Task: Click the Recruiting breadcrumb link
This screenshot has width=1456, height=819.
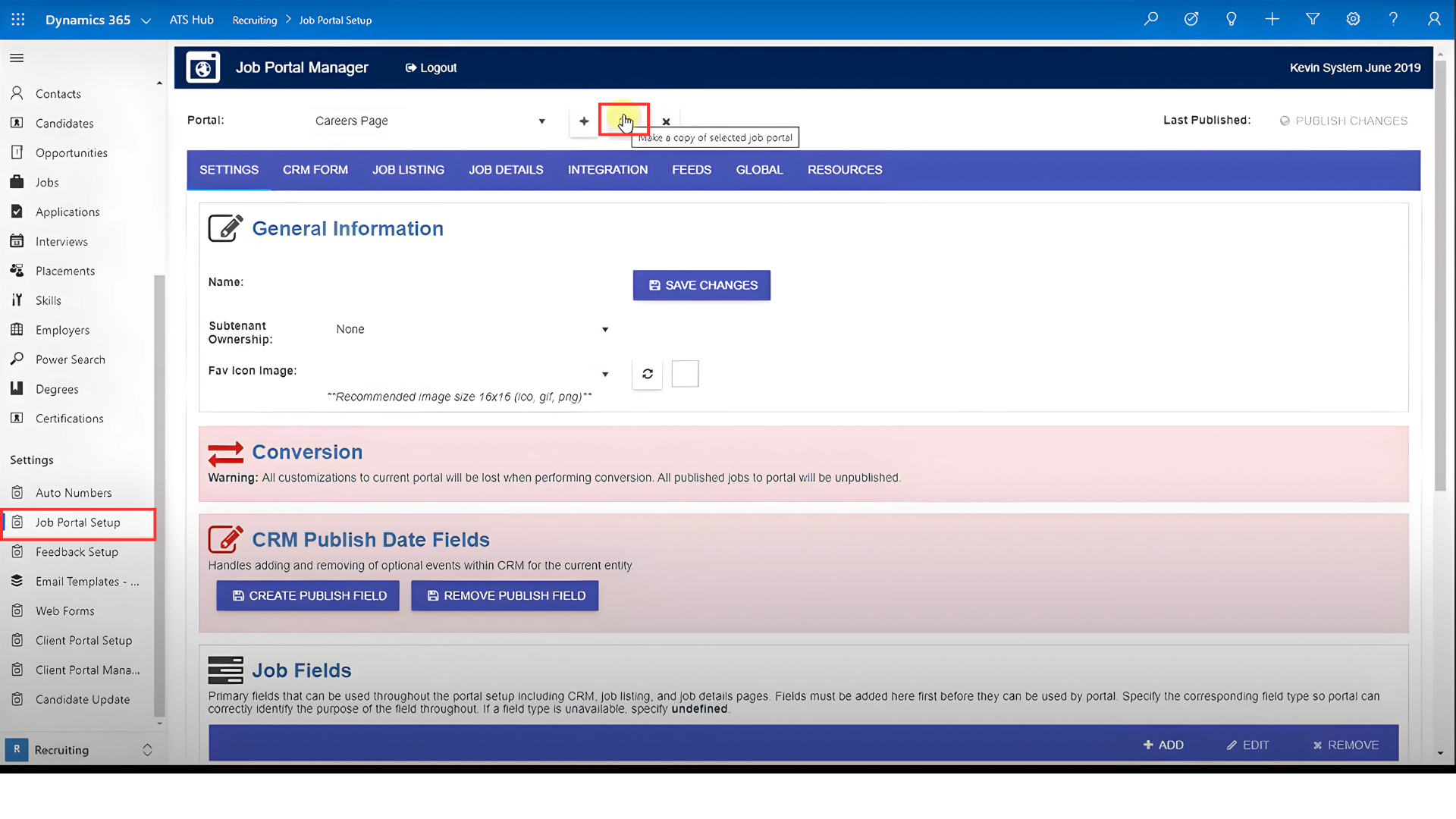Action: coord(255,20)
